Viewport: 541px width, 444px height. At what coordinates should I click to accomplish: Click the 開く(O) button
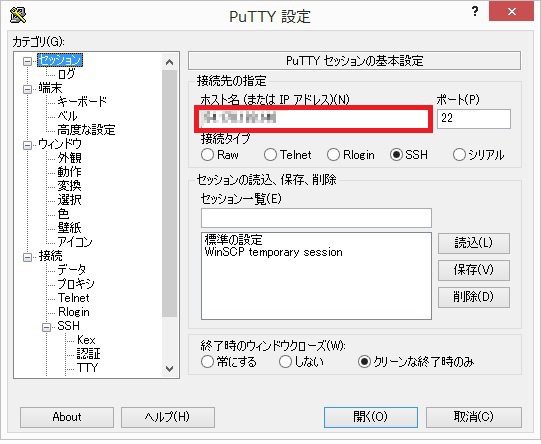371,417
